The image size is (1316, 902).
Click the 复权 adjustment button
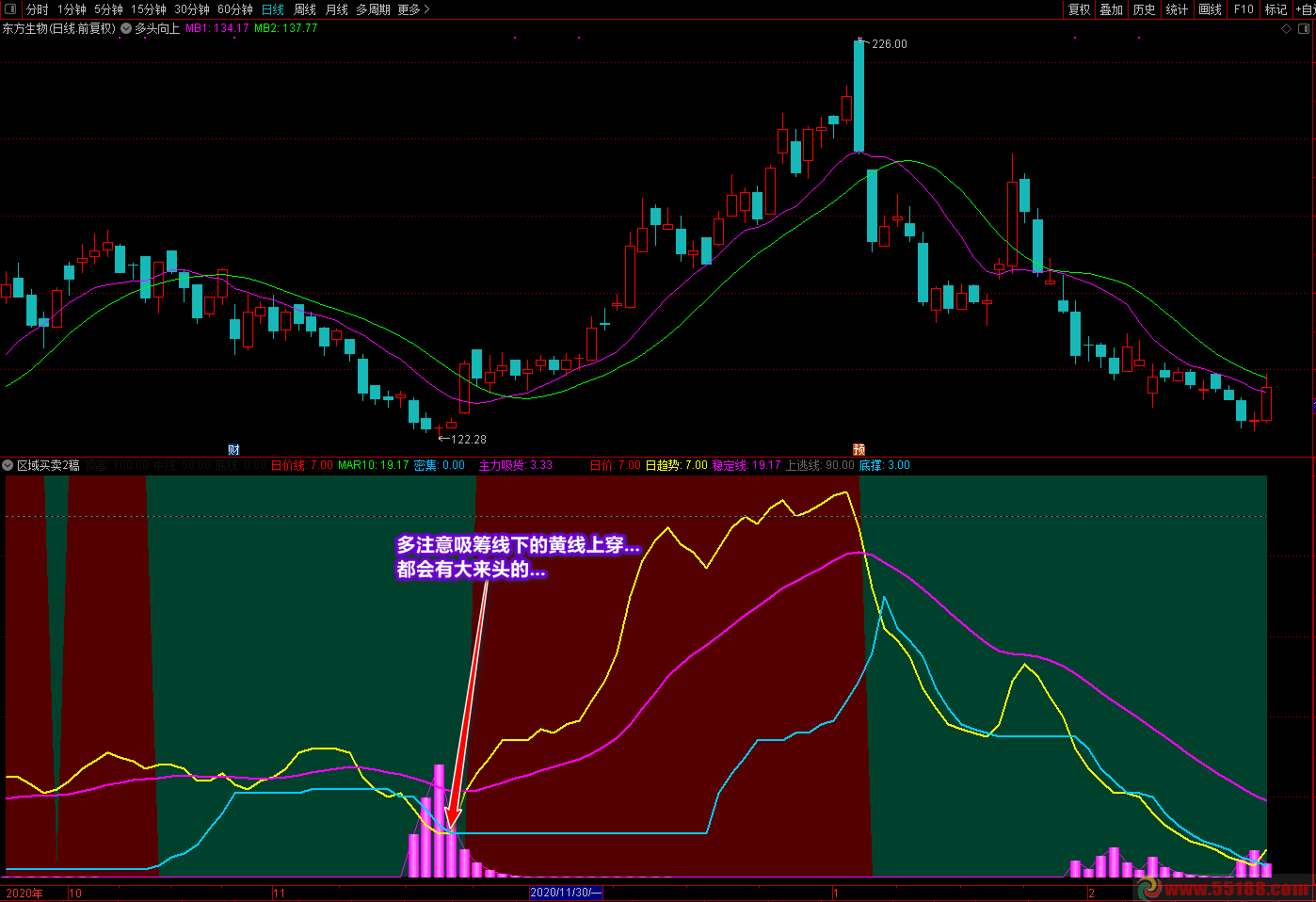point(1079,9)
